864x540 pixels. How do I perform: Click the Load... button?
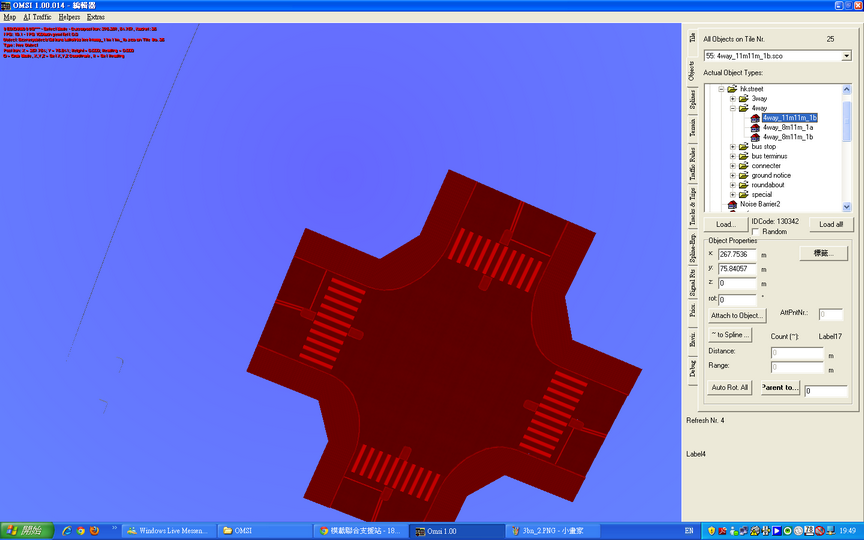point(726,224)
